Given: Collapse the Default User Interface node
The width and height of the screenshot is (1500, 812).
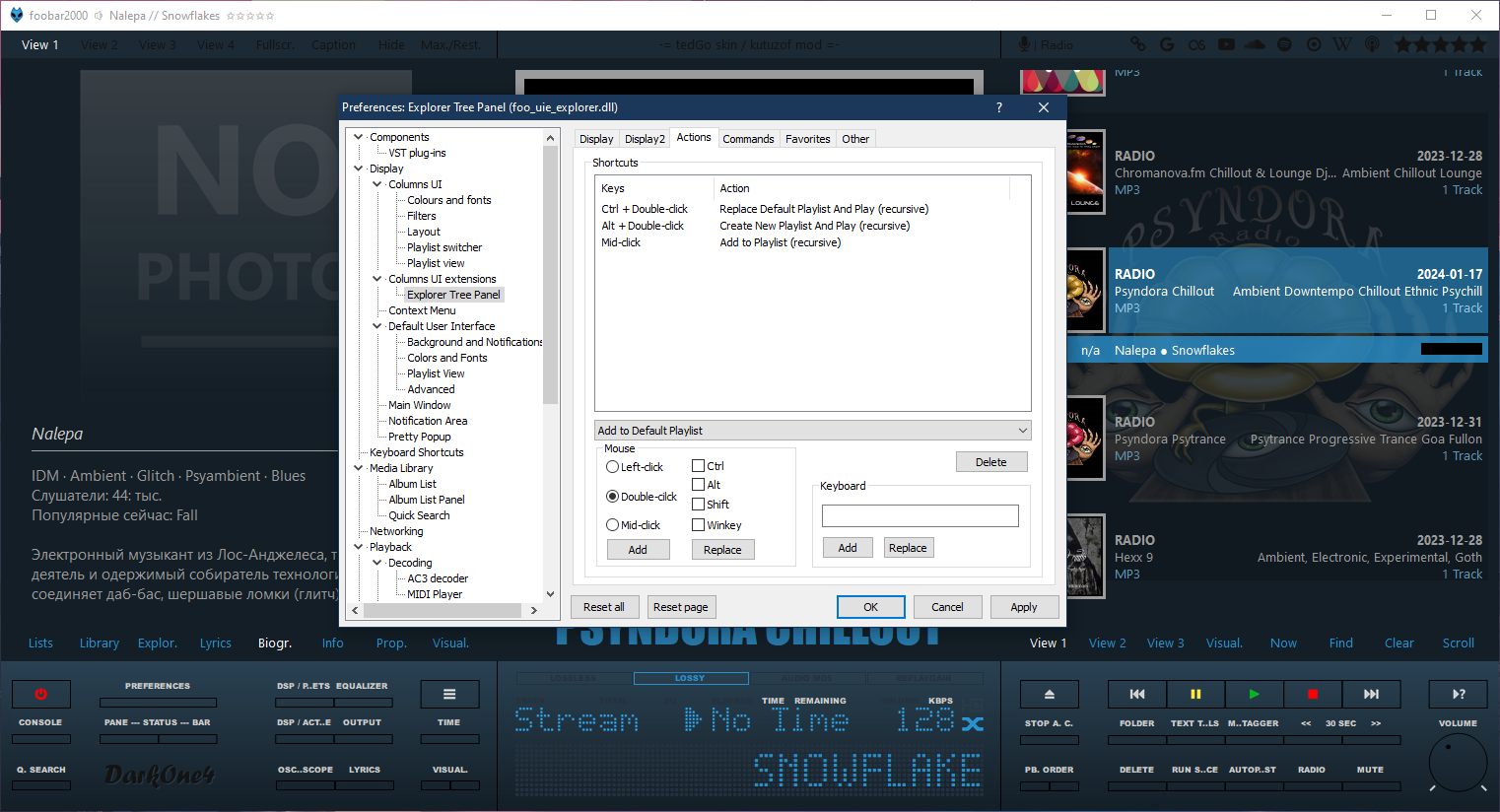Looking at the screenshot, I should point(377,326).
